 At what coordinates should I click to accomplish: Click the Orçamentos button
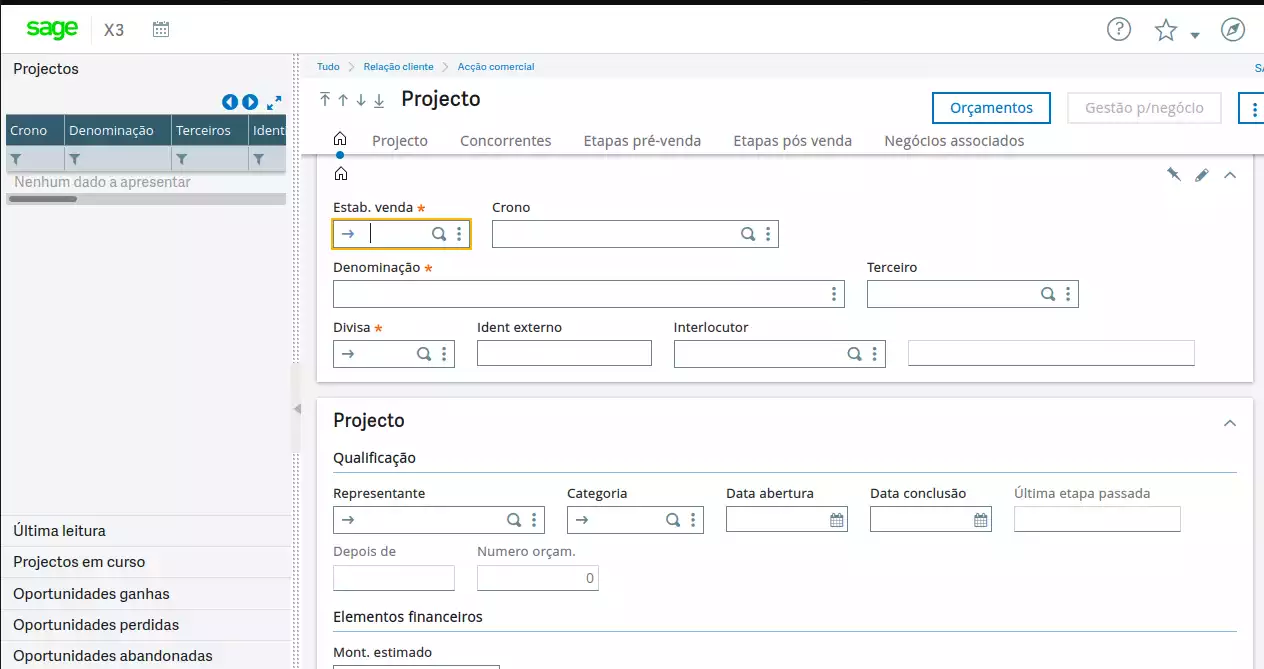(x=991, y=108)
